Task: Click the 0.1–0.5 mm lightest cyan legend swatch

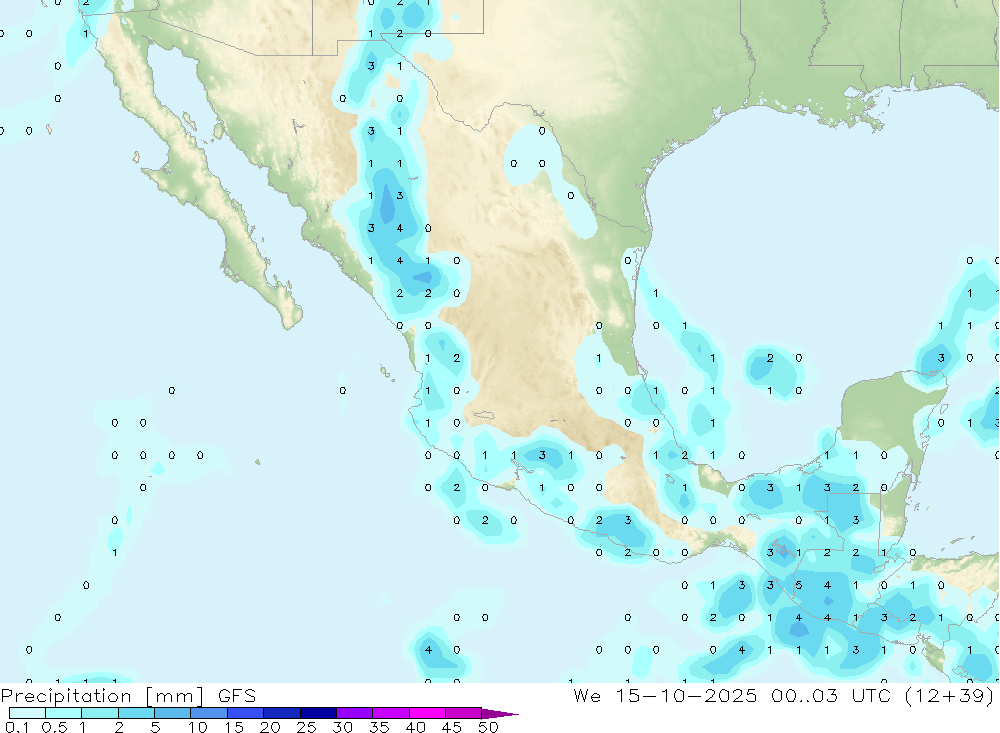Action: [27, 713]
